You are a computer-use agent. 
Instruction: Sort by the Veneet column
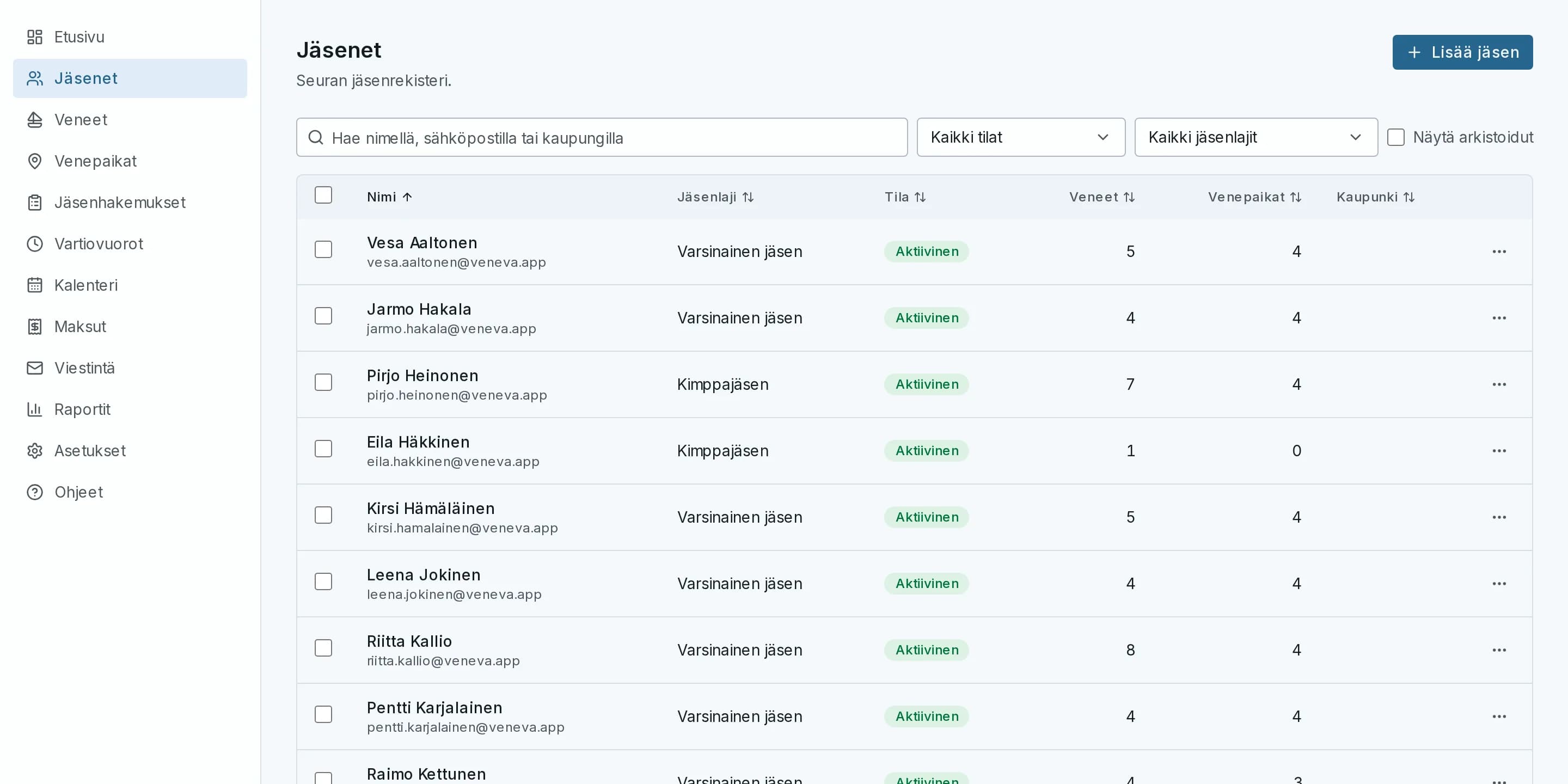coord(1102,197)
